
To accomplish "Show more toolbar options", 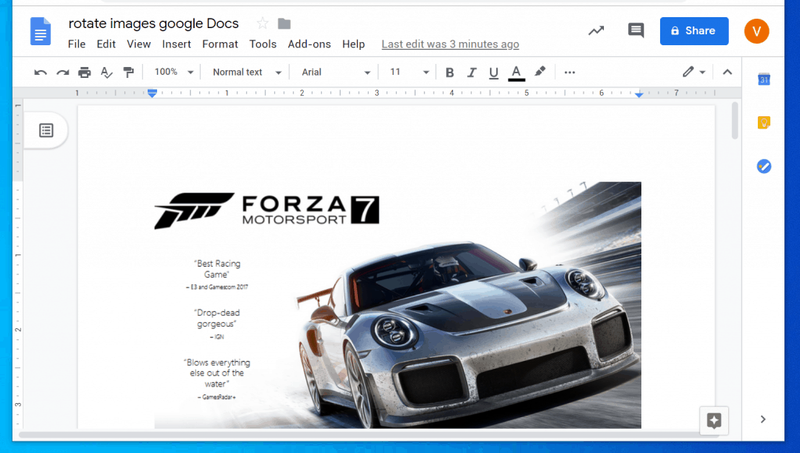I will [570, 72].
